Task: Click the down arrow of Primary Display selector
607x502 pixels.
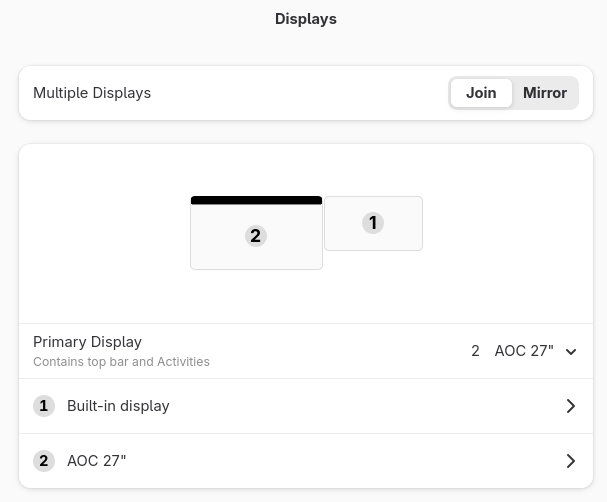Action: pos(571,352)
